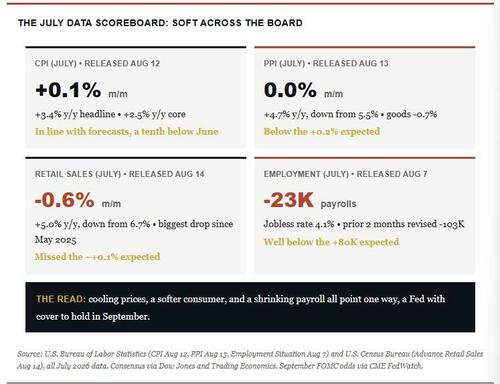Select the Retail Sales July card header
Image resolution: width=500 pixels, height=384 pixels.
(119, 174)
